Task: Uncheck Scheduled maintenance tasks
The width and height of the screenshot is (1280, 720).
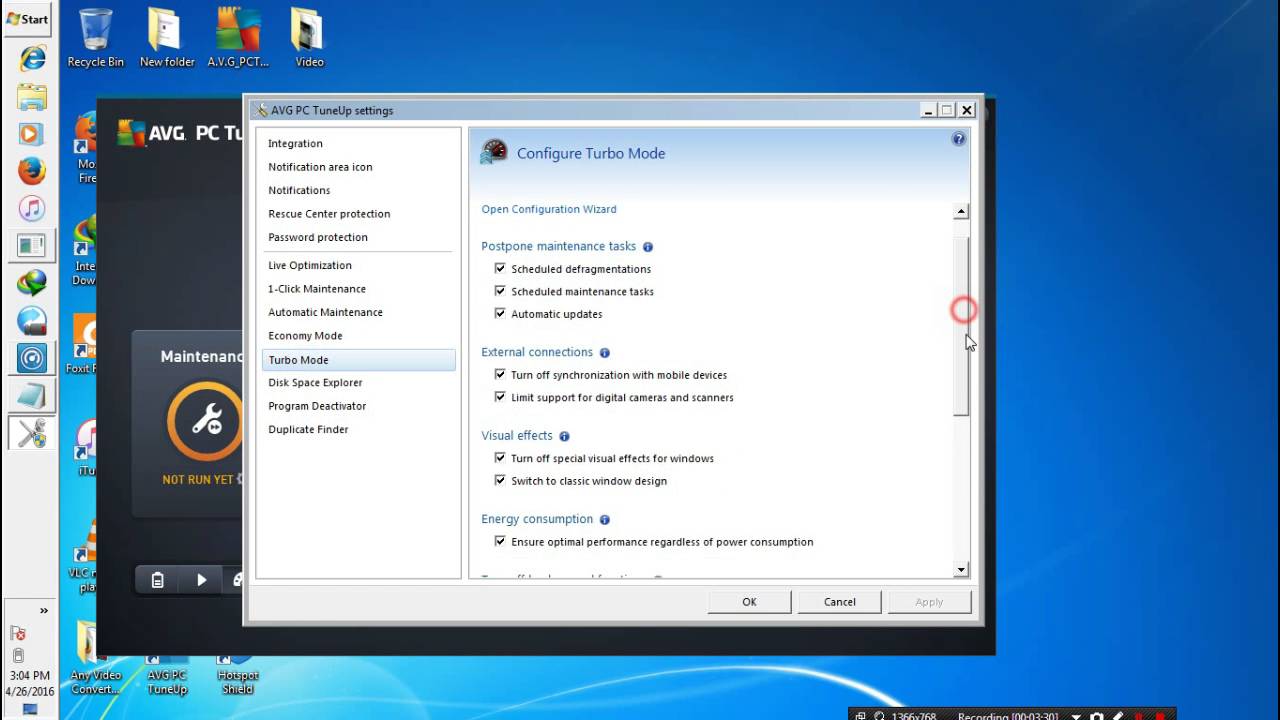Action: pyautogui.click(x=500, y=292)
